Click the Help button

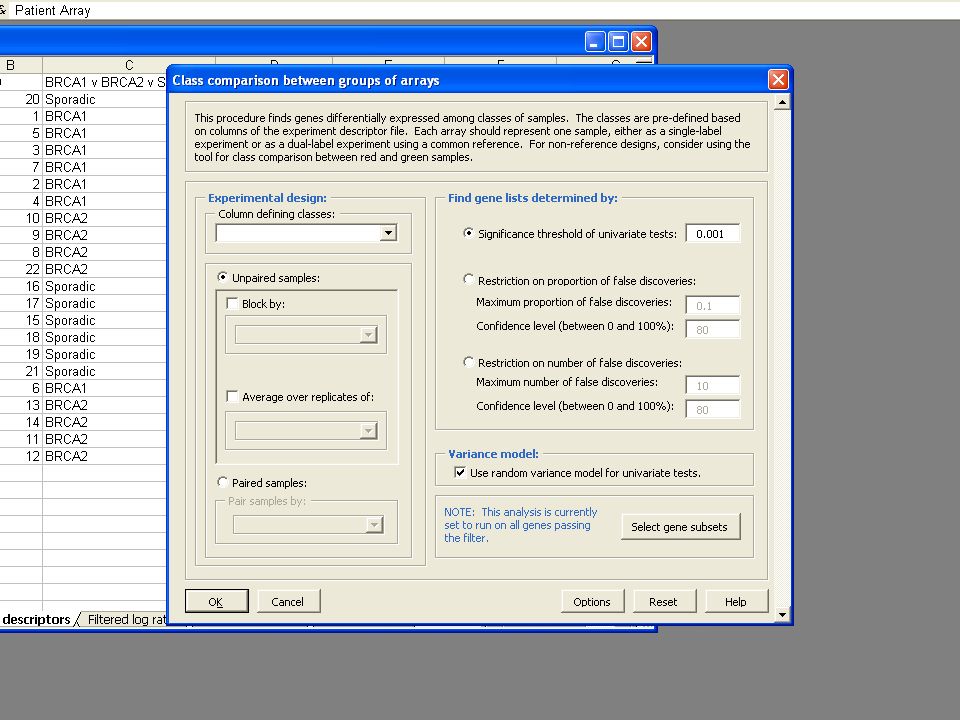click(736, 601)
